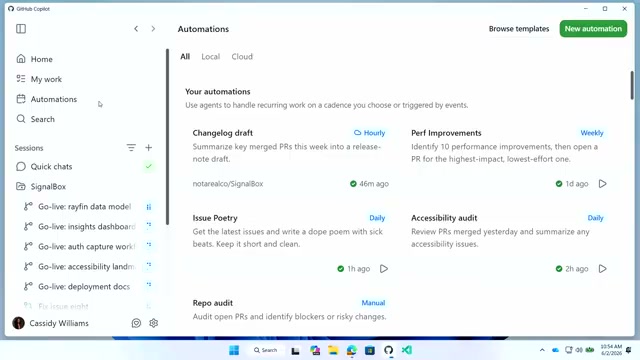Click the 1d ago status
Screen dimensions: 640x360
(x=572, y=184)
